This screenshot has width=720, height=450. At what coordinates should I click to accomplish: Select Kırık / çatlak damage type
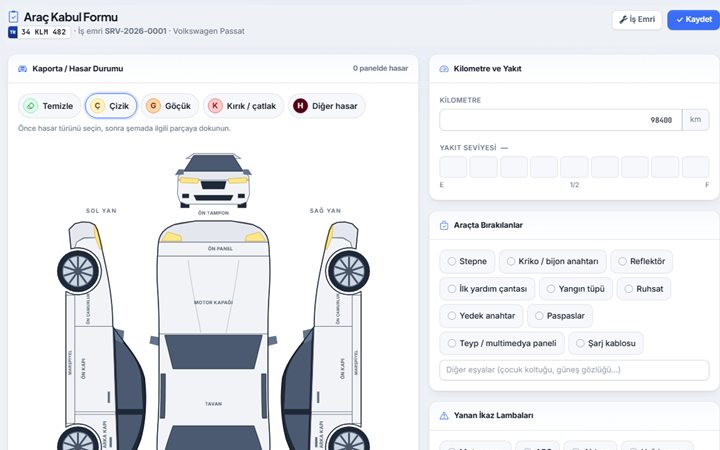click(x=243, y=106)
